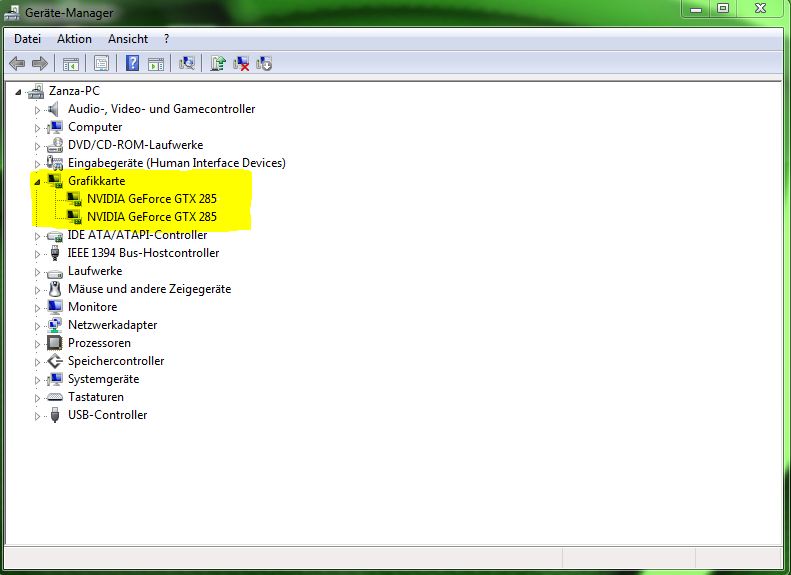The height and width of the screenshot is (575, 791).
Task: Click the Zanza-PC computer icon
Action: 36,91
